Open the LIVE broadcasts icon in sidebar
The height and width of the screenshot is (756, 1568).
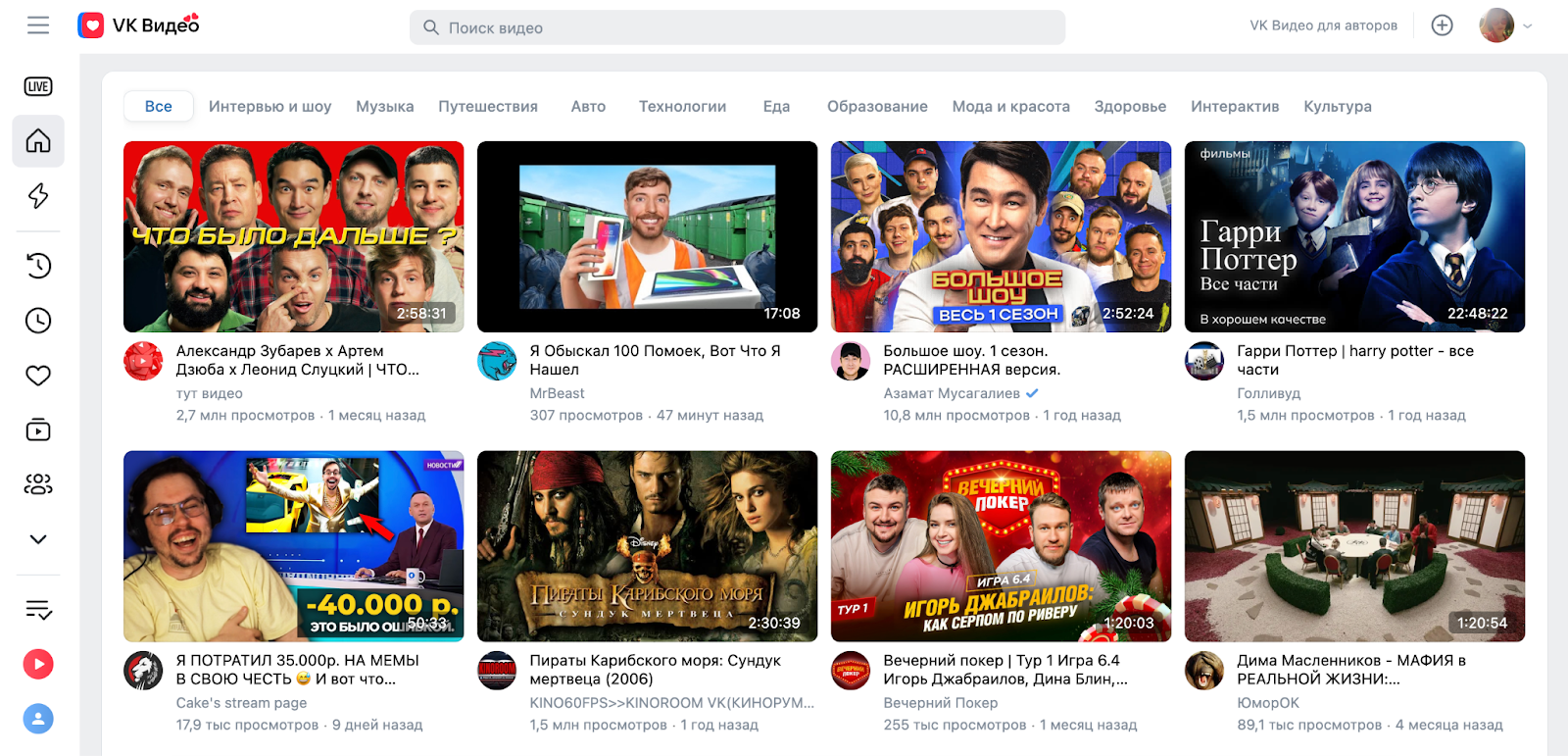[38, 86]
